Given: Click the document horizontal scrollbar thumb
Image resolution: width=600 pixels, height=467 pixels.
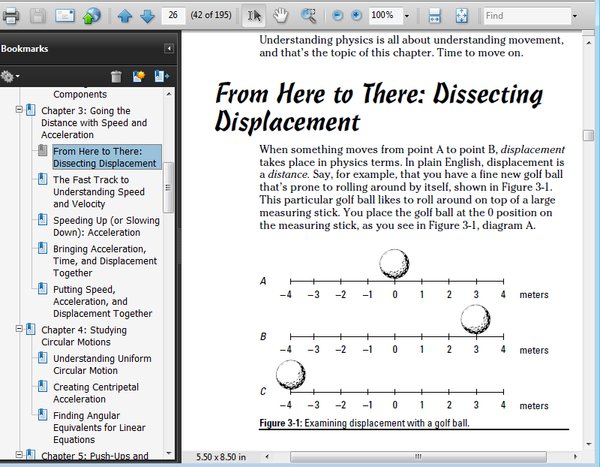Looking at the screenshot, I should coord(418,457).
